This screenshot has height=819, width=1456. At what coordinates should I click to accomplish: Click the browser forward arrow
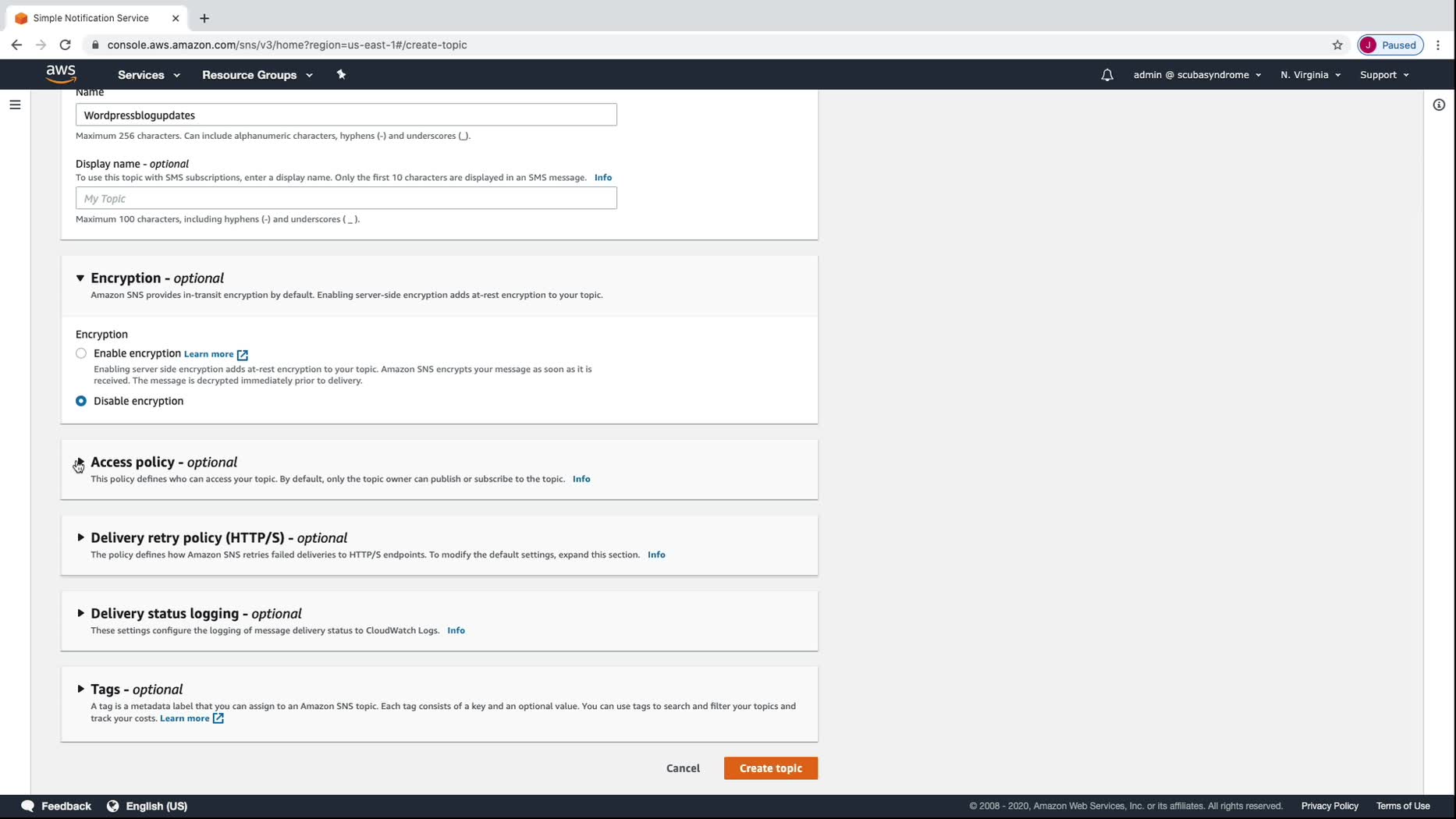(x=41, y=44)
